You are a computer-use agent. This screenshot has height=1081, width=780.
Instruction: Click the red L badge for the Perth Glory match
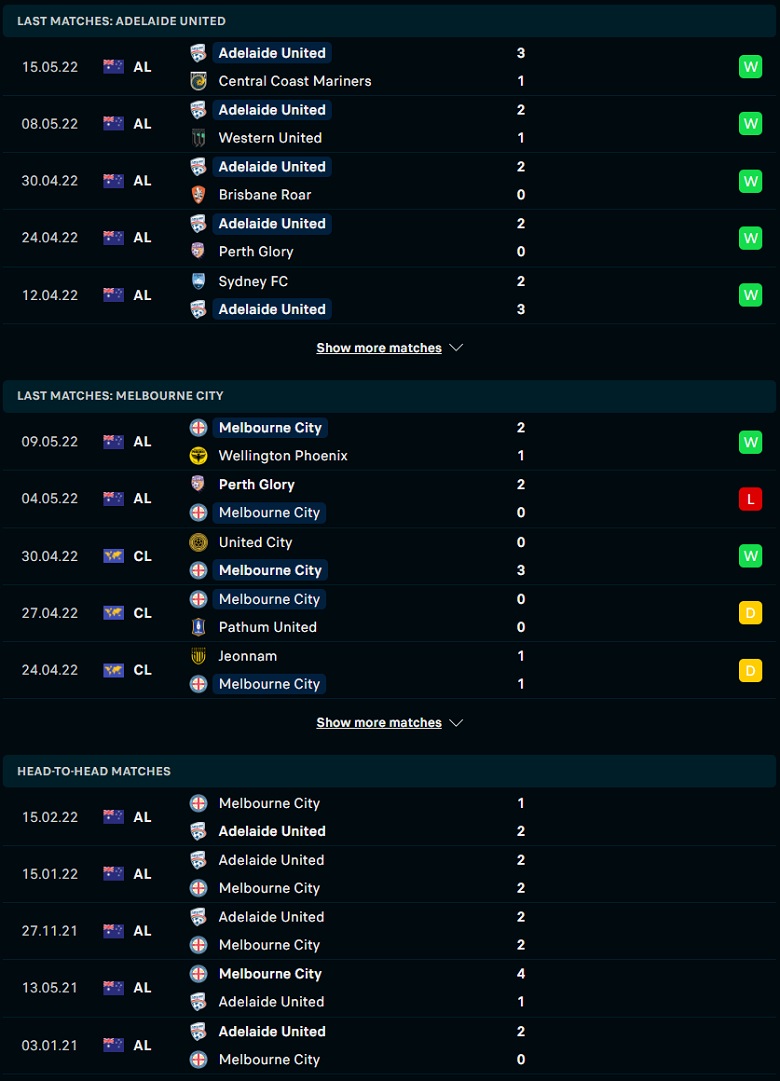point(750,499)
